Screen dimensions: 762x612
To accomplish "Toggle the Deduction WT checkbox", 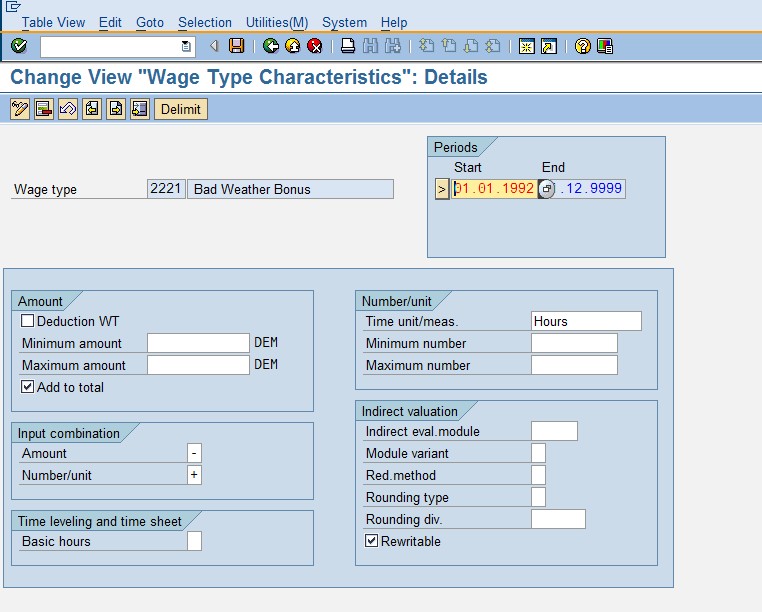I will (27, 321).
